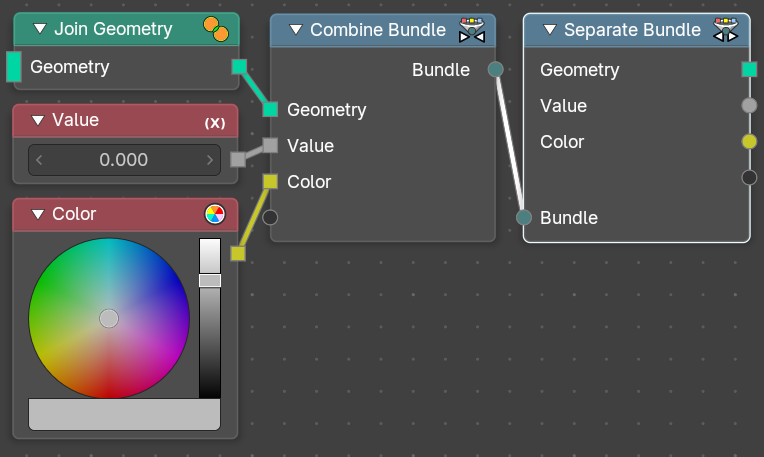Select the Separate Bundle node title

(632, 30)
